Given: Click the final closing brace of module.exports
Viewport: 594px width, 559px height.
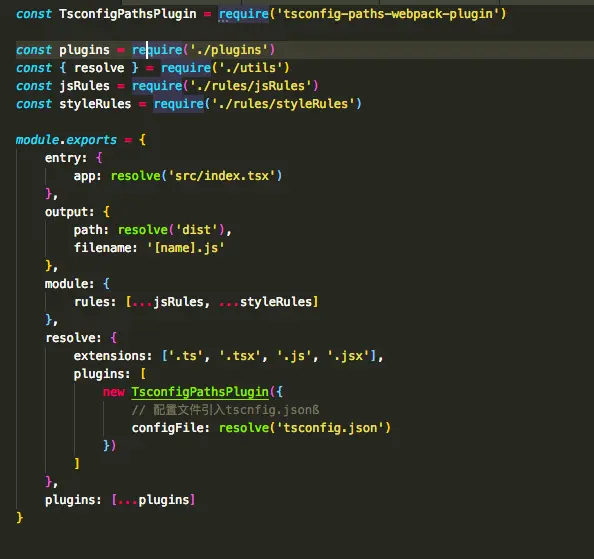Looking at the screenshot, I should tap(20, 518).
